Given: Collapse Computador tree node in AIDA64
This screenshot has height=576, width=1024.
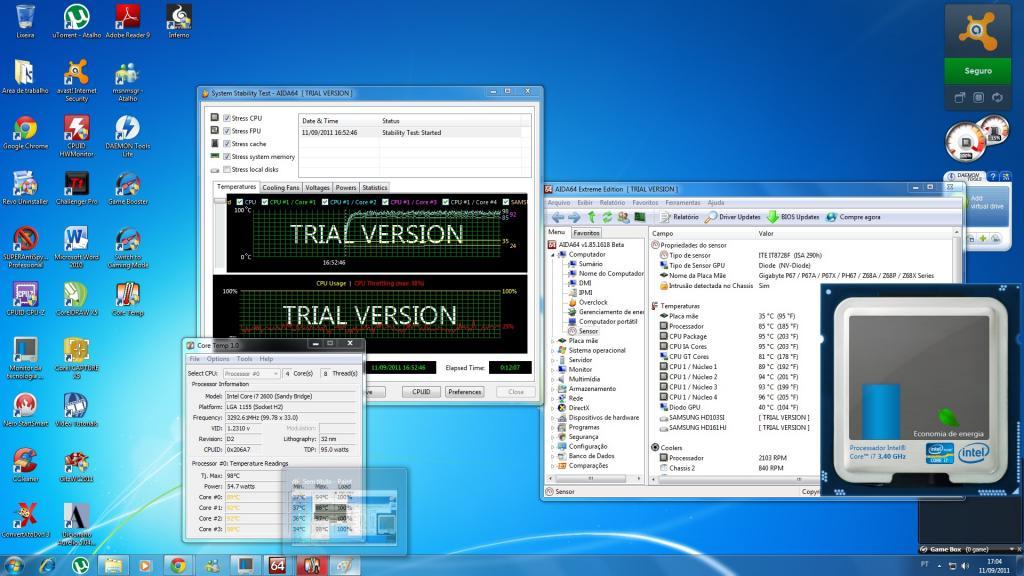Looking at the screenshot, I should click(x=553, y=255).
